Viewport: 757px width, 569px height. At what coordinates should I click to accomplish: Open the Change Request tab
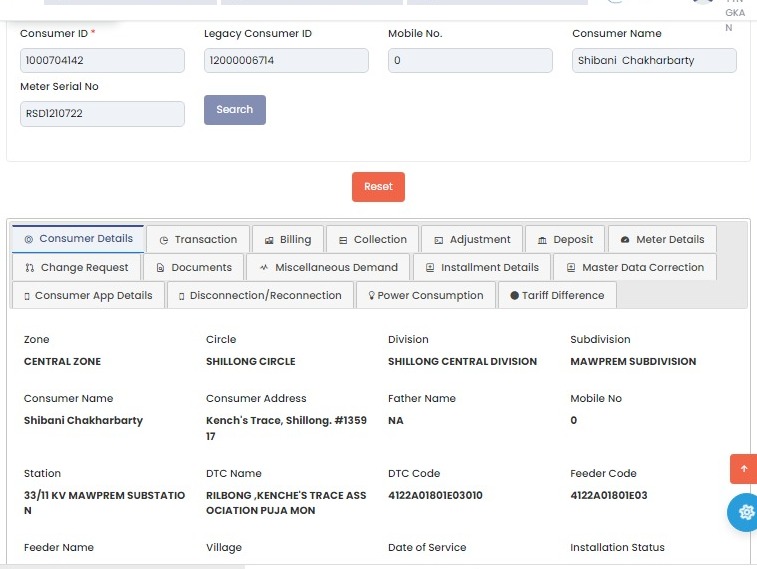tap(76, 268)
